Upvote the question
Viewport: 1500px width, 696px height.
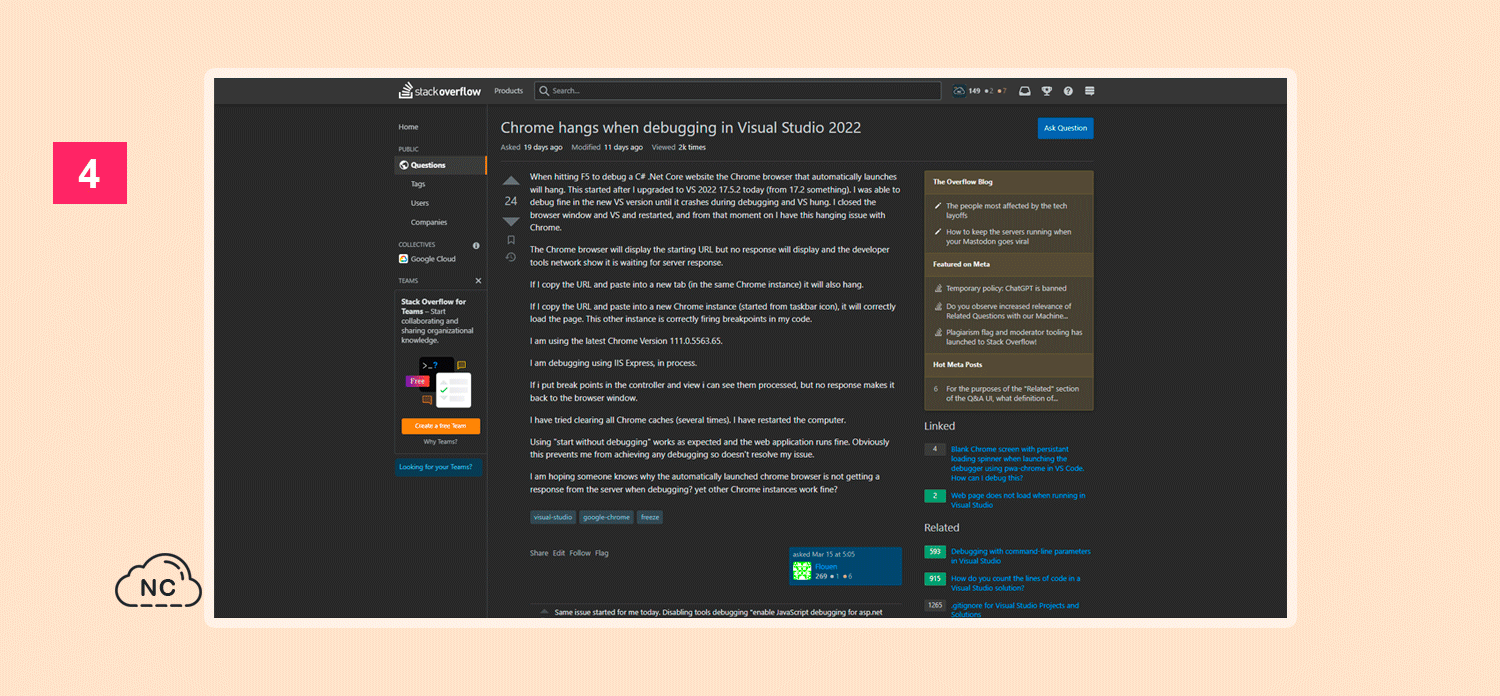511,181
